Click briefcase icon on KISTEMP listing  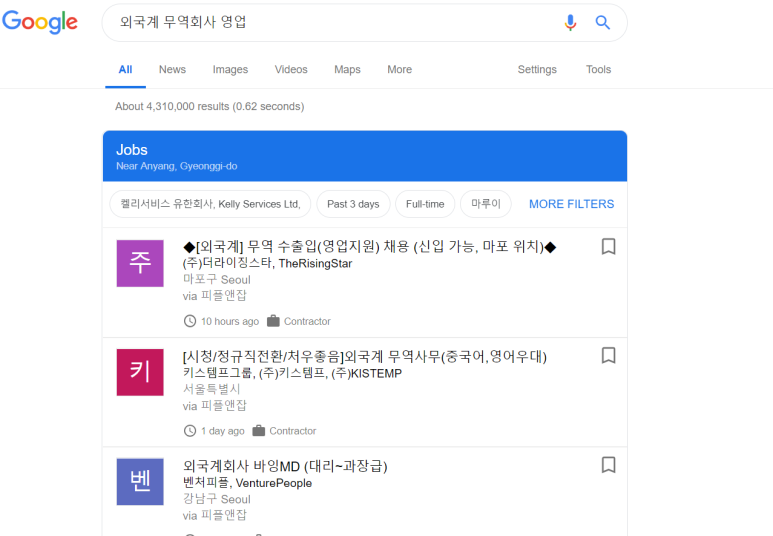[258, 430]
